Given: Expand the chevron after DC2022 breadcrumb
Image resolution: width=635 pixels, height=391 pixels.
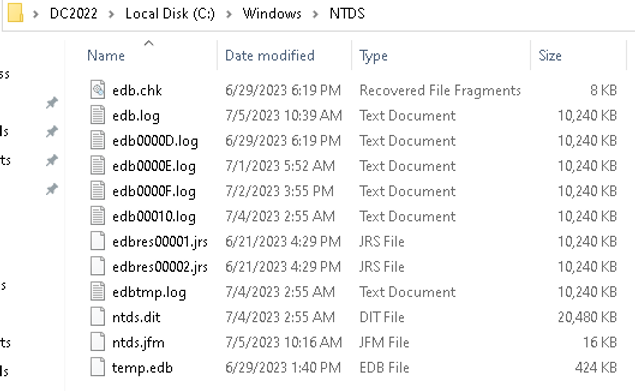Looking at the screenshot, I should click(111, 14).
